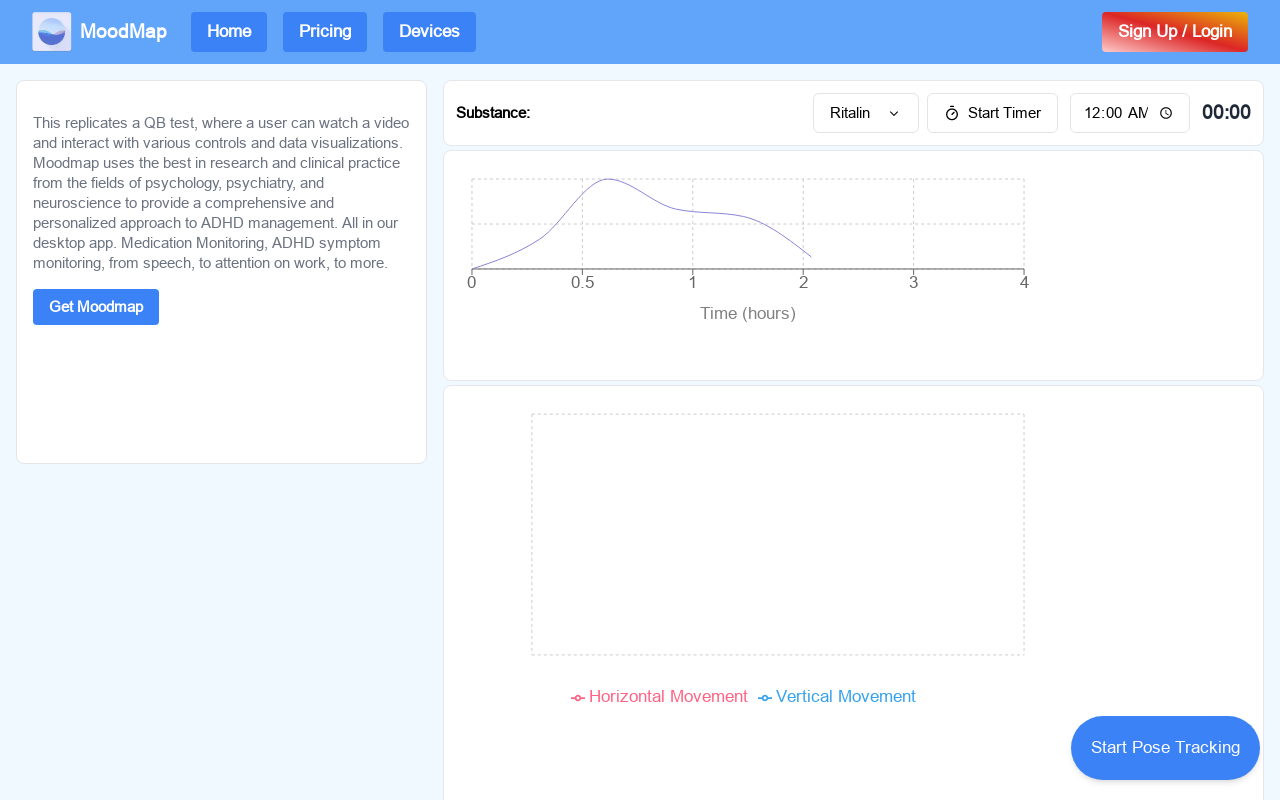Click the MoodMap logo icon
This screenshot has height=800, width=1280.
tap(51, 32)
